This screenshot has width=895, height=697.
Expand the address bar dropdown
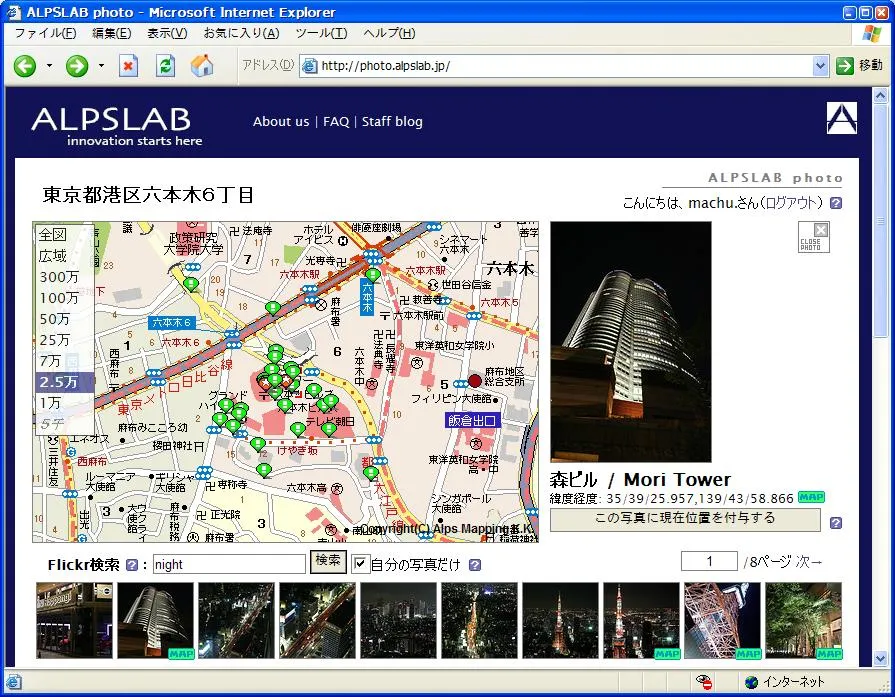click(820, 66)
